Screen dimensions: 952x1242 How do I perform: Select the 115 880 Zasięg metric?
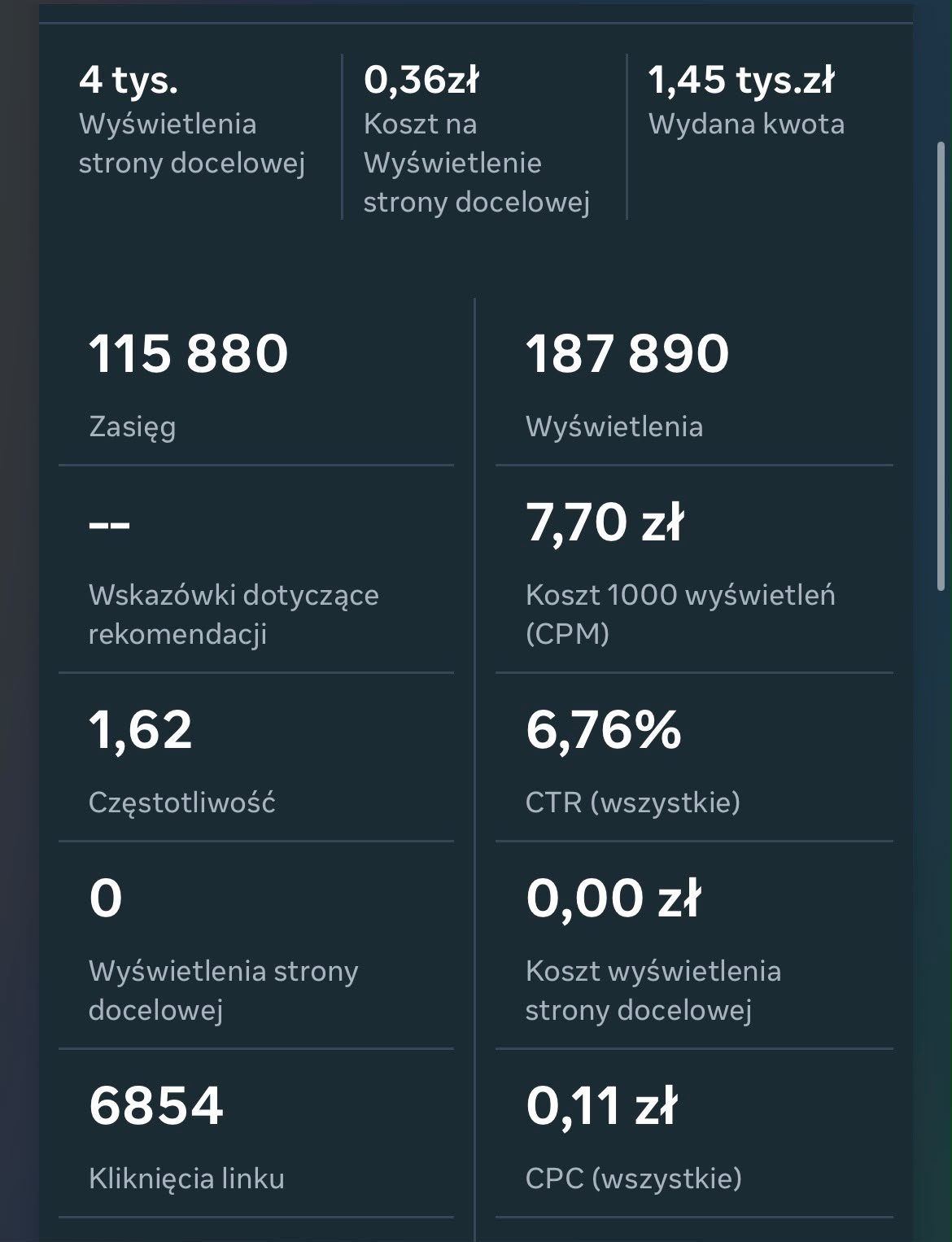tap(256, 383)
